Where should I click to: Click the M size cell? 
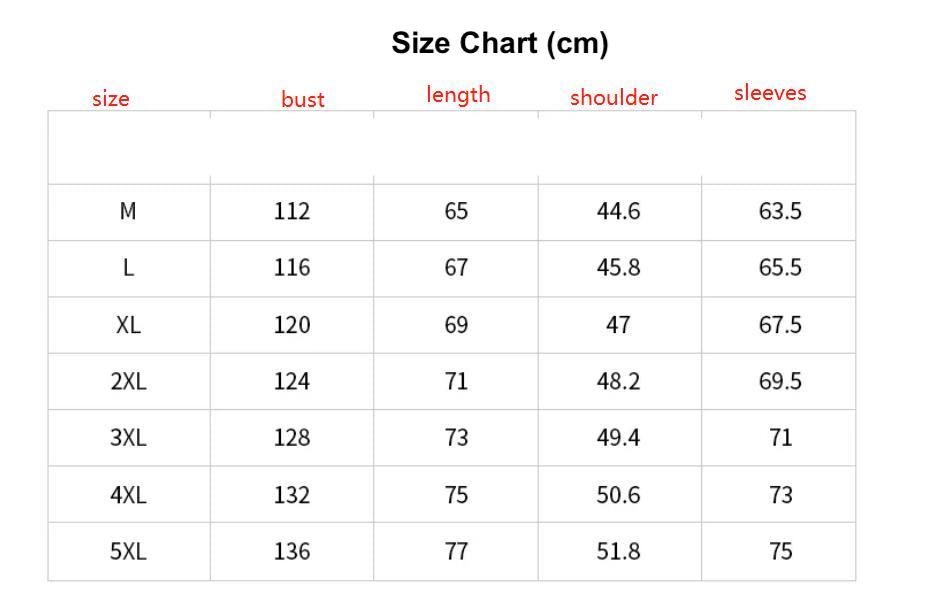128,211
